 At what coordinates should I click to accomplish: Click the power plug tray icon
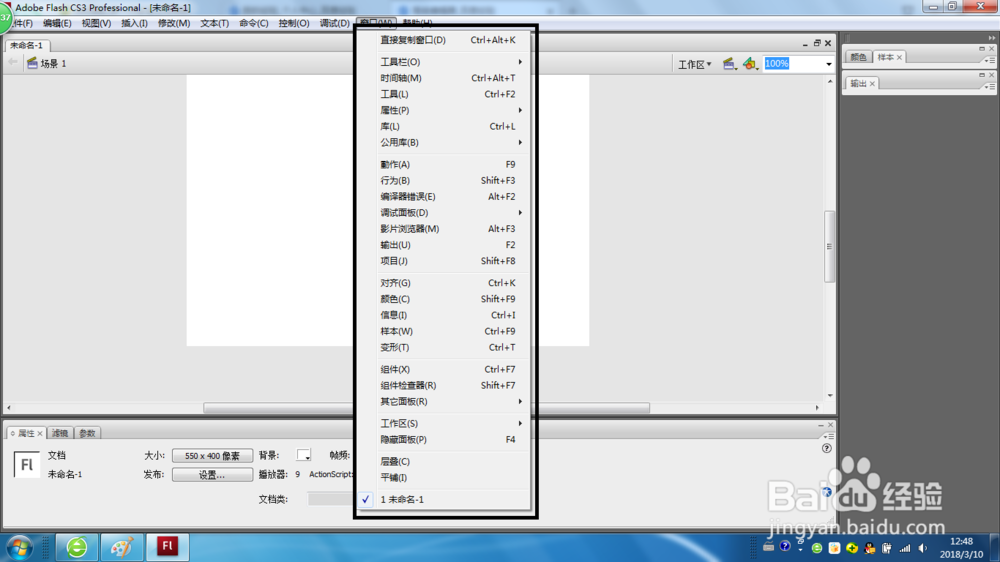pos(887,548)
